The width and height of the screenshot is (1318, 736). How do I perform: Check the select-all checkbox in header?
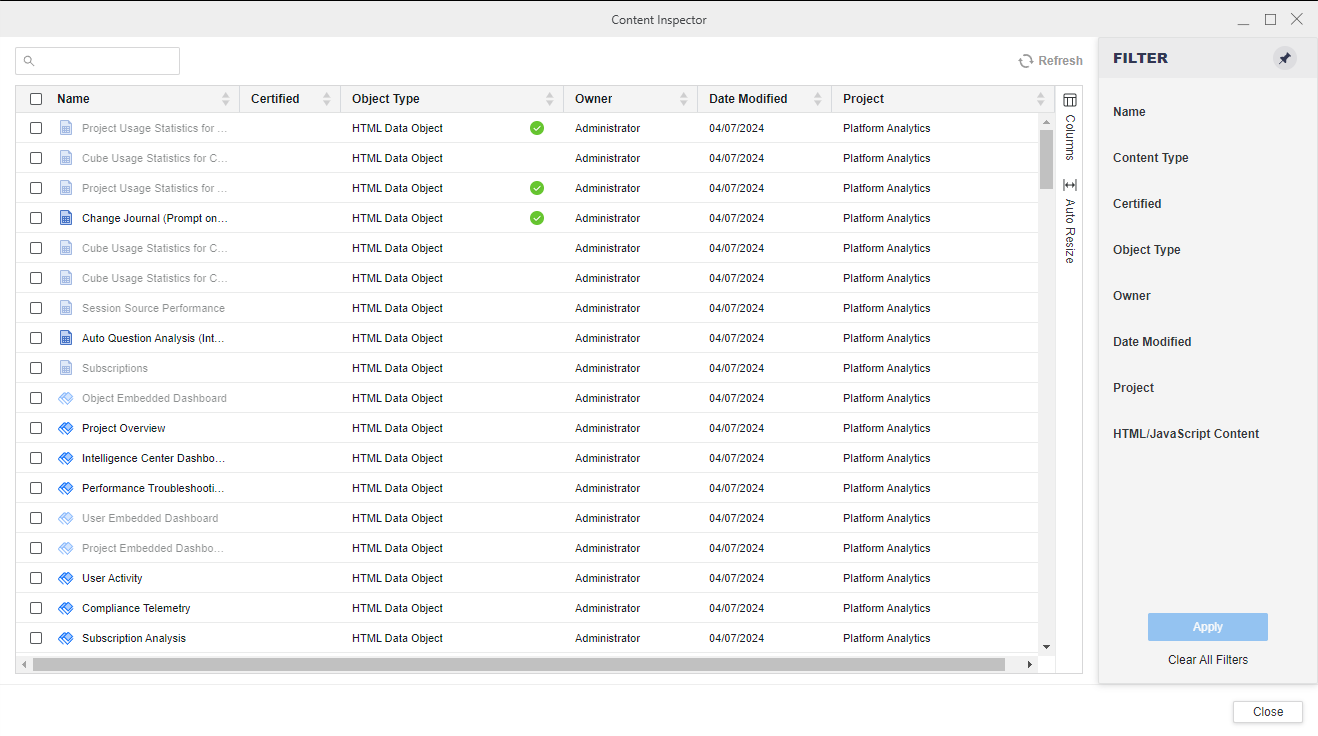pyautogui.click(x=36, y=99)
